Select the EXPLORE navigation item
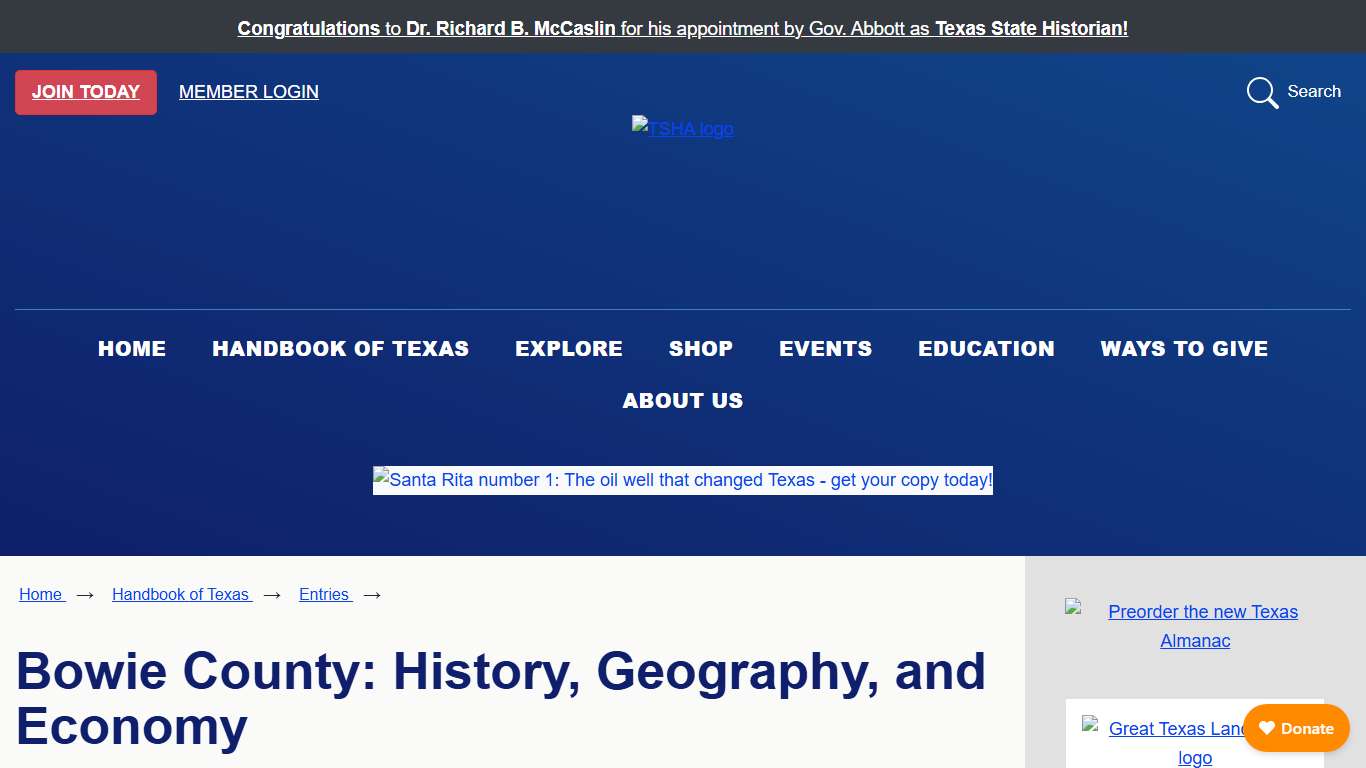1366x768 pixels. 568,349
